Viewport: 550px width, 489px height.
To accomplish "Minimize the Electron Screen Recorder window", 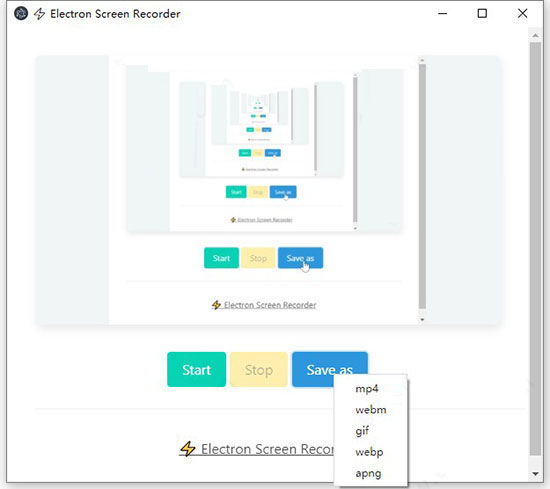I will [443, 14].
